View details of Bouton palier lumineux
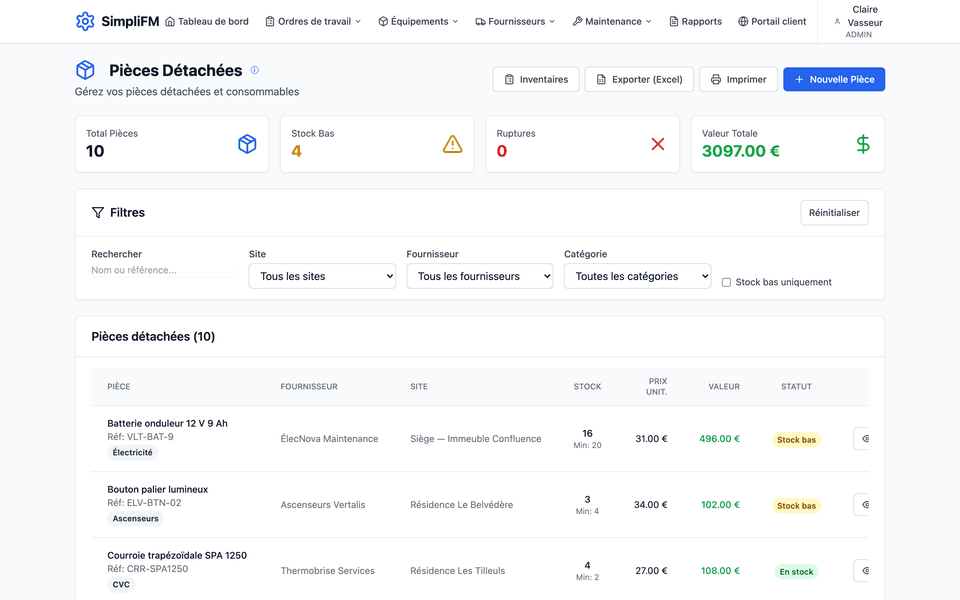960x600 pixels. pos(861,504)
